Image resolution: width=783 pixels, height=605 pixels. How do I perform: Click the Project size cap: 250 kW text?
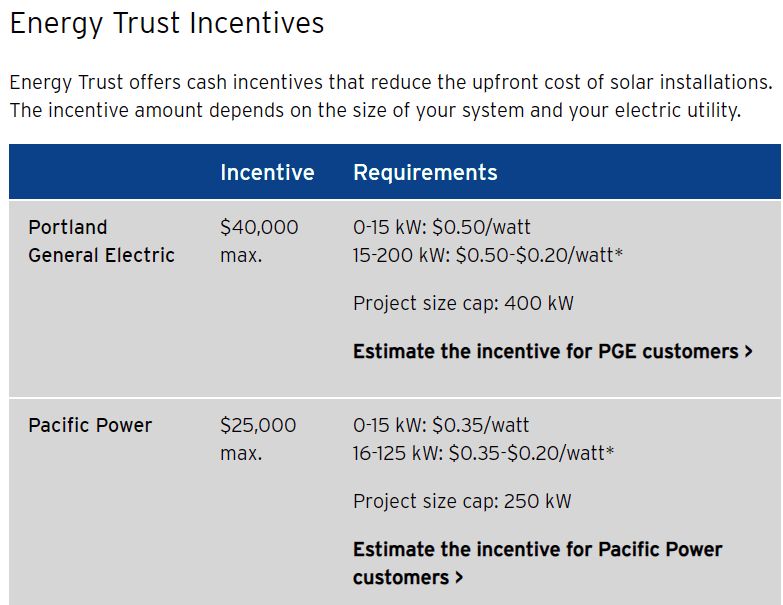(x=462, y=501)
